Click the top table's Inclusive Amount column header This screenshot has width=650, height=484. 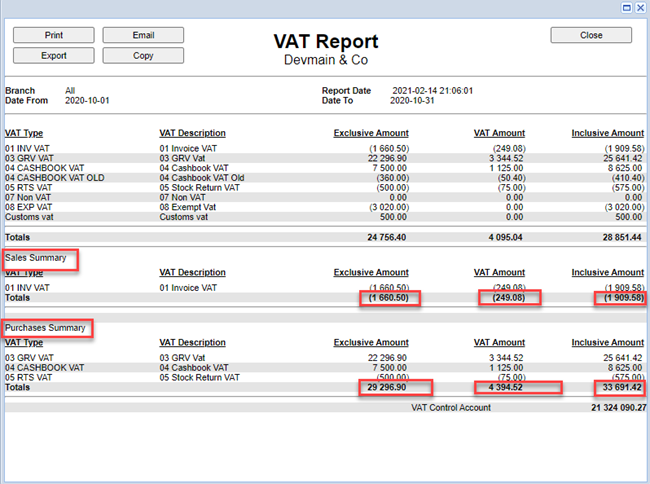click(607, 133)
